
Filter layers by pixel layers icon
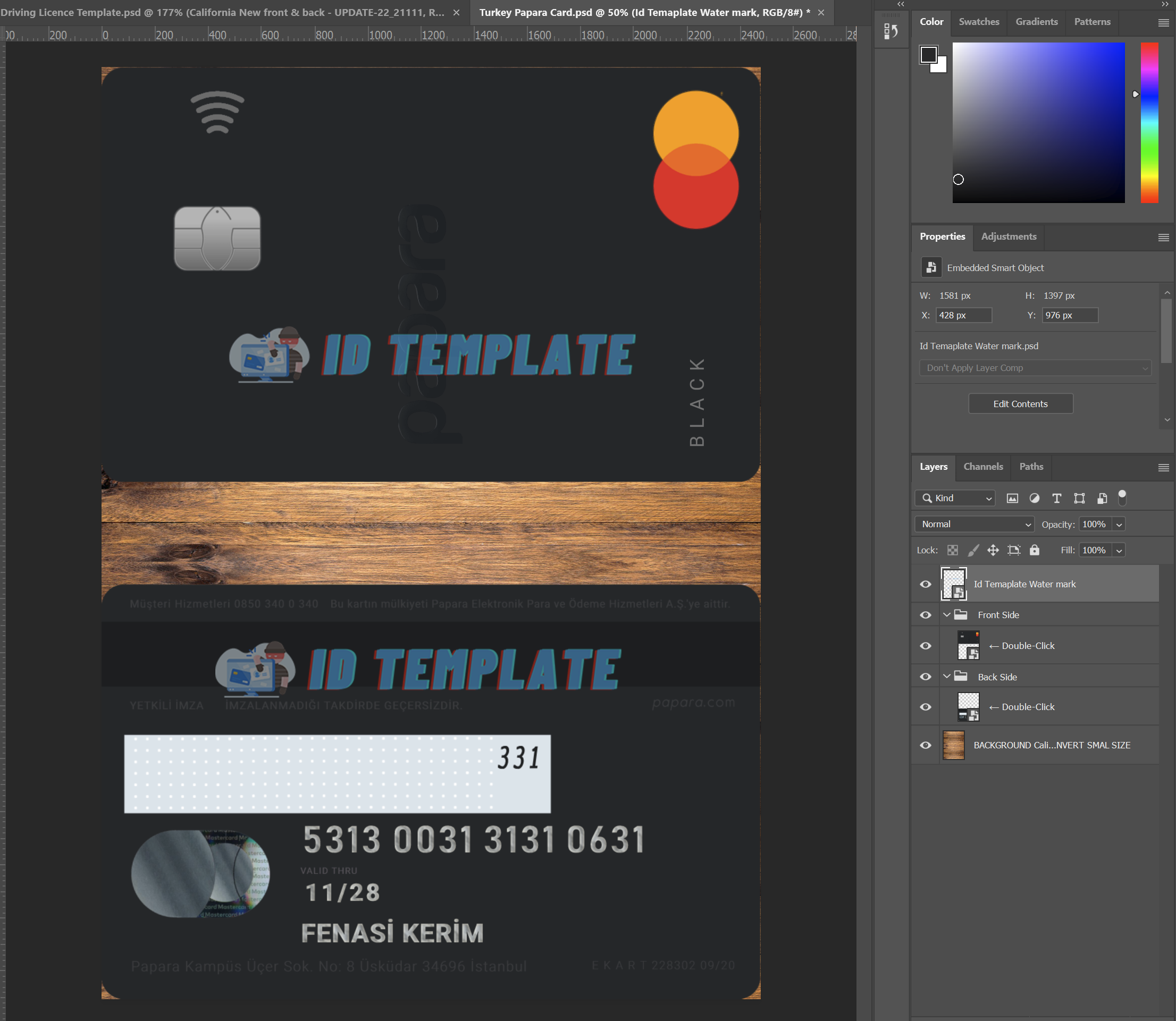(1012, 499)
